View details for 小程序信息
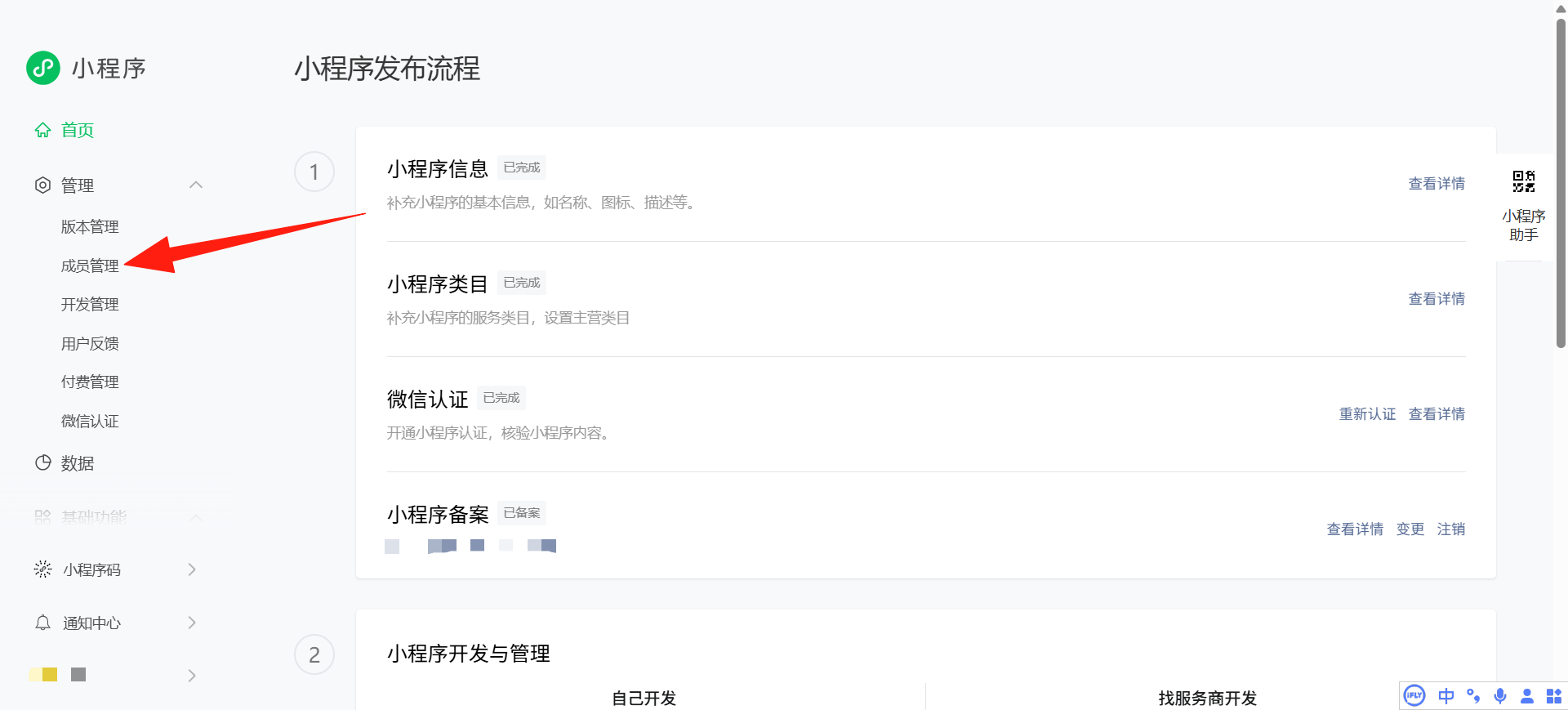Viewport: 1568px width, 710px height. (x=1437, y=184)
